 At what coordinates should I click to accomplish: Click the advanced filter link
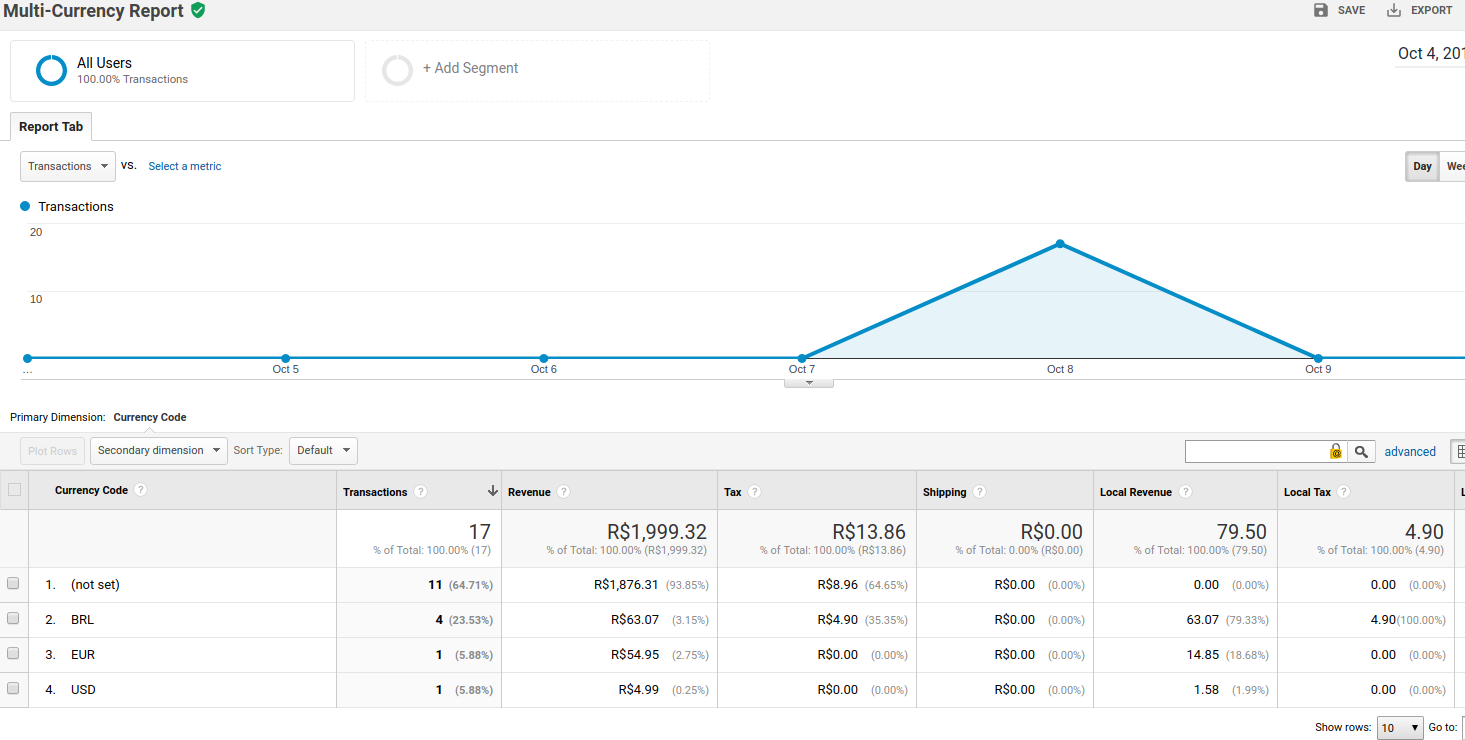[x=1410, y=452]
